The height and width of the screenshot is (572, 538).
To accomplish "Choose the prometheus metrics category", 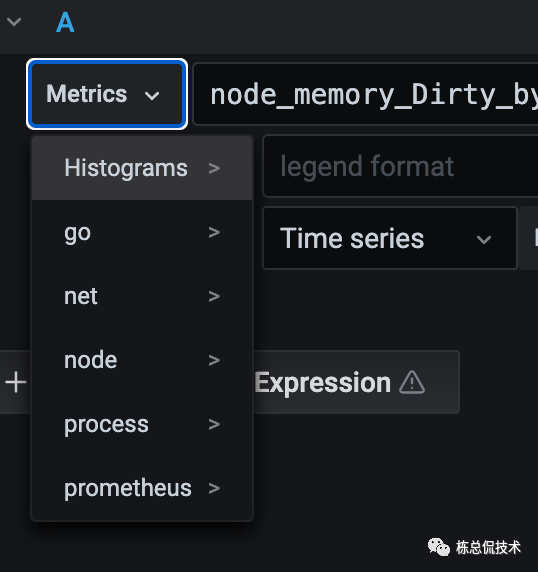I will [x=142, y=488].
